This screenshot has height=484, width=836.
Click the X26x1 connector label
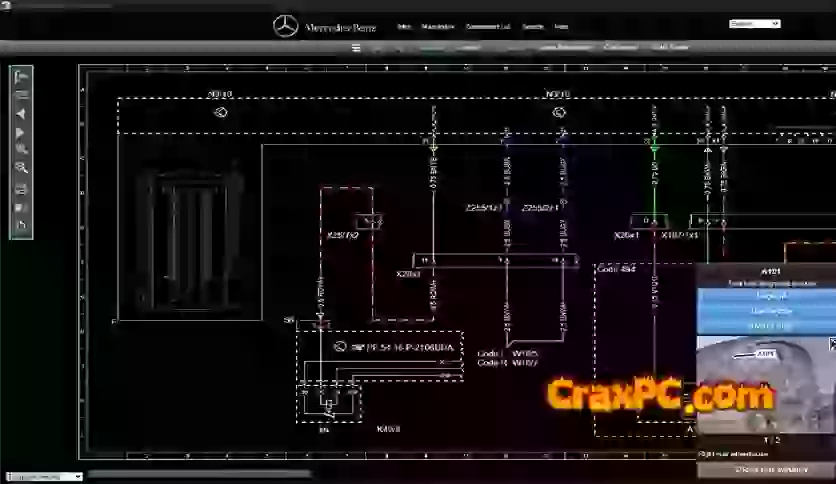(626, 235)
